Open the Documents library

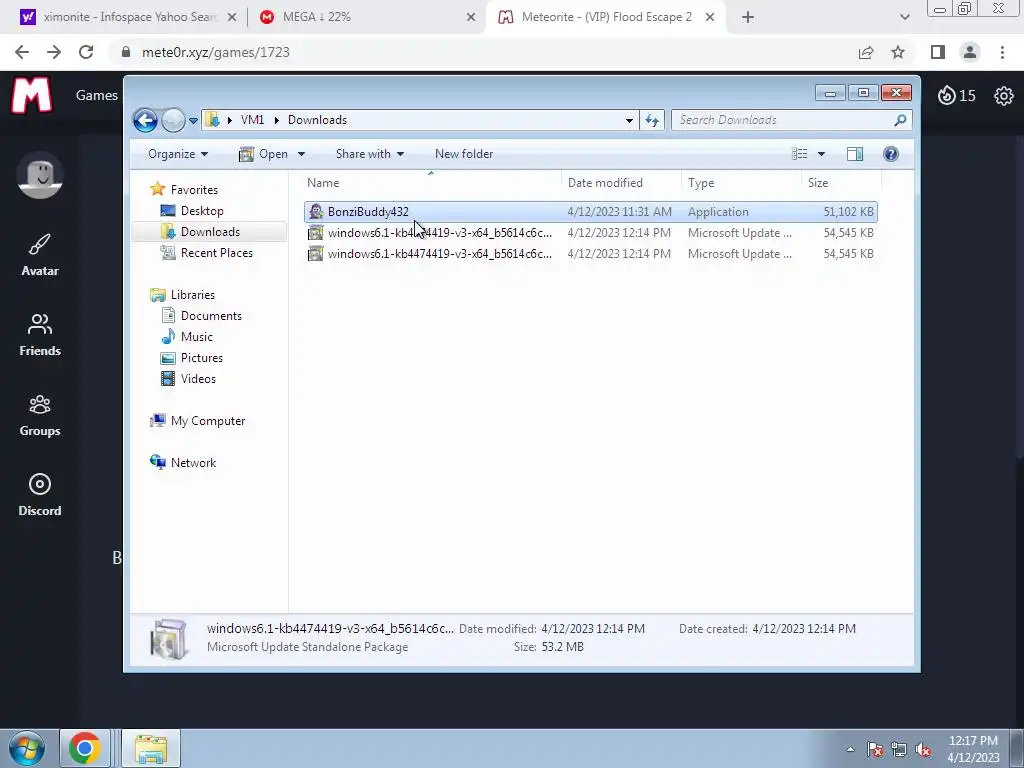coord(201,315)
